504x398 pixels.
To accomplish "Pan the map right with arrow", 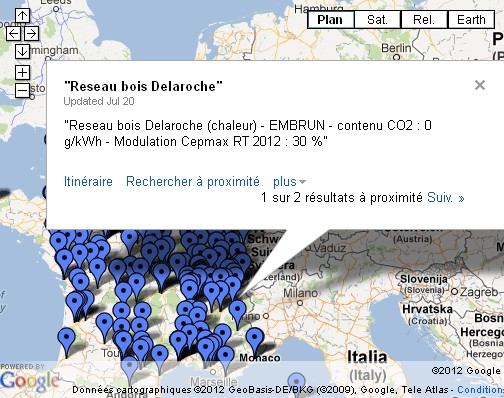I will pos(31,33).
